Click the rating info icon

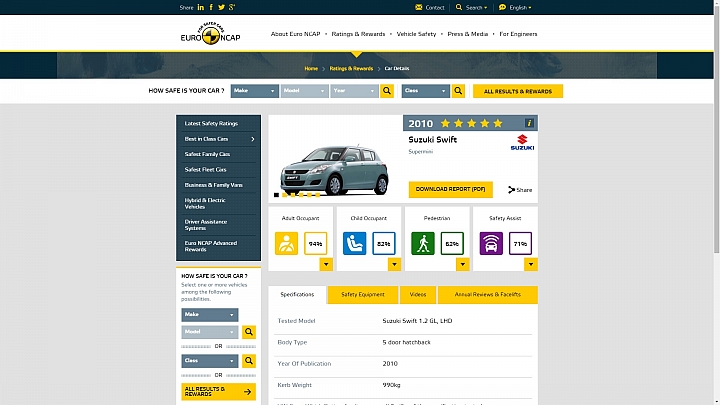529,123
